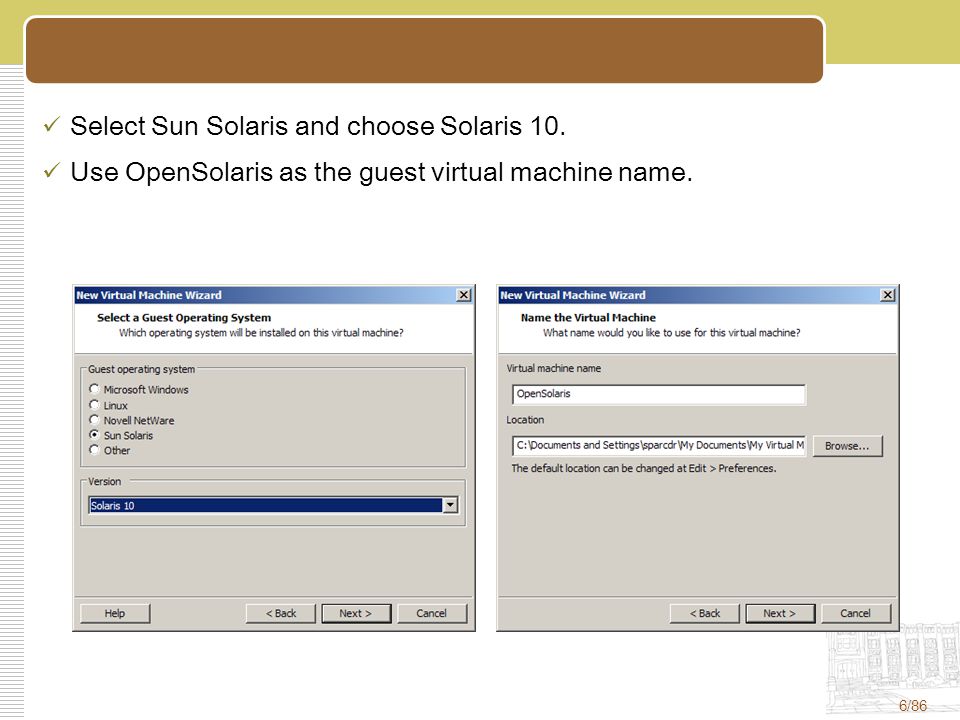Click the 'Guest operating system' group label
Viewport: 960px width, 720px height.
click(141, 369)
